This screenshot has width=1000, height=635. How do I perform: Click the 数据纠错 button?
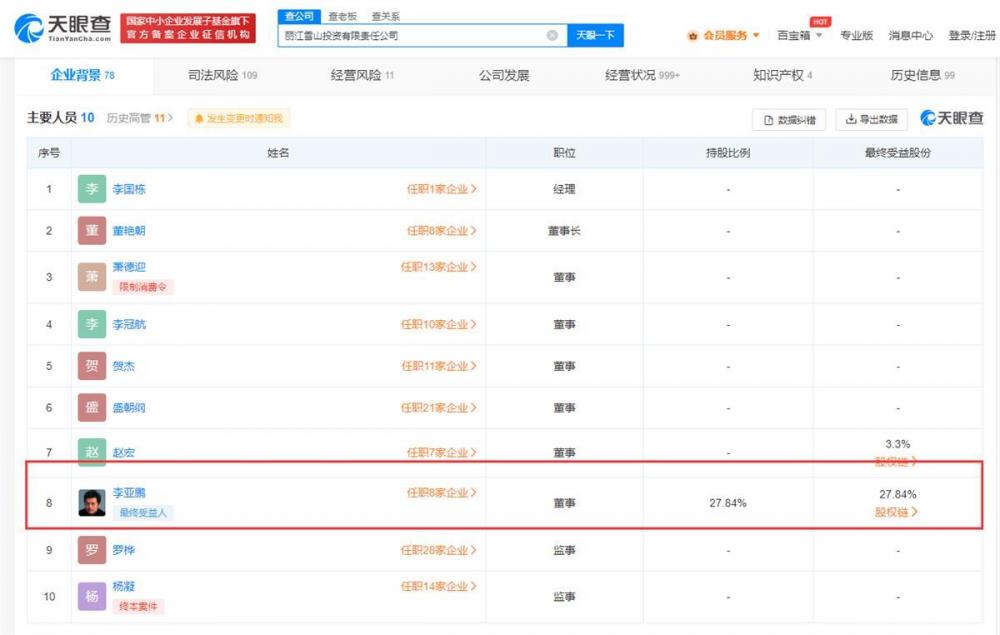[789, 120]
